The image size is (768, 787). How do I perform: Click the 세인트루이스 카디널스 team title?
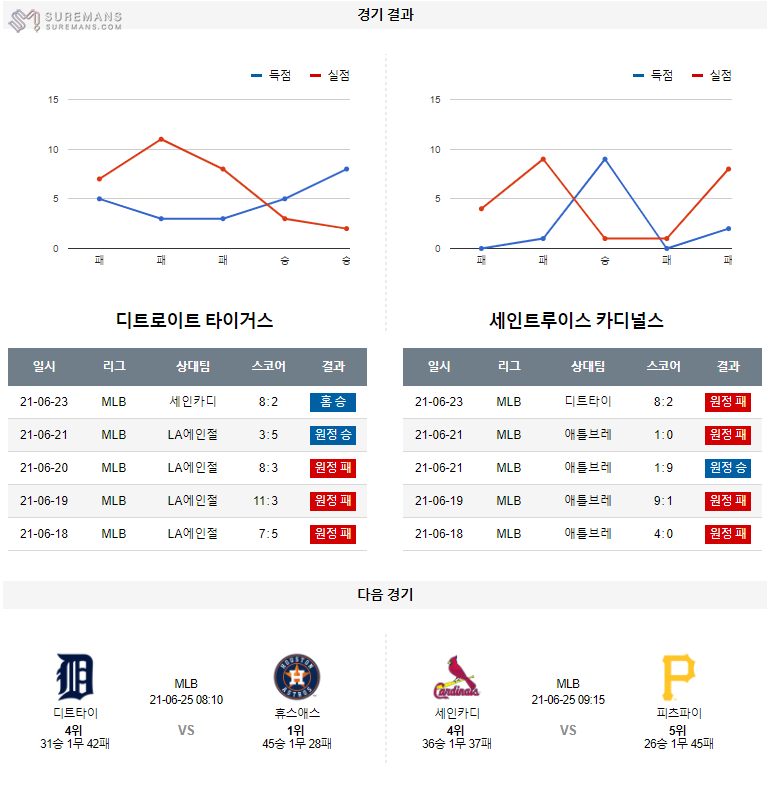577,321
